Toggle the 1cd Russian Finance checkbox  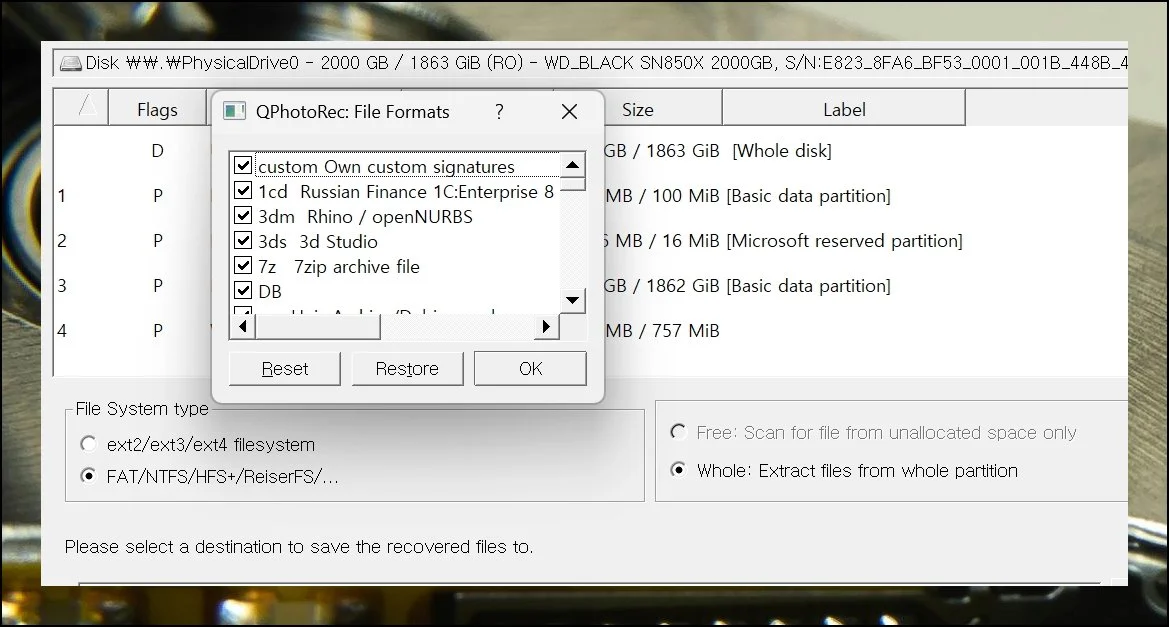242,190
